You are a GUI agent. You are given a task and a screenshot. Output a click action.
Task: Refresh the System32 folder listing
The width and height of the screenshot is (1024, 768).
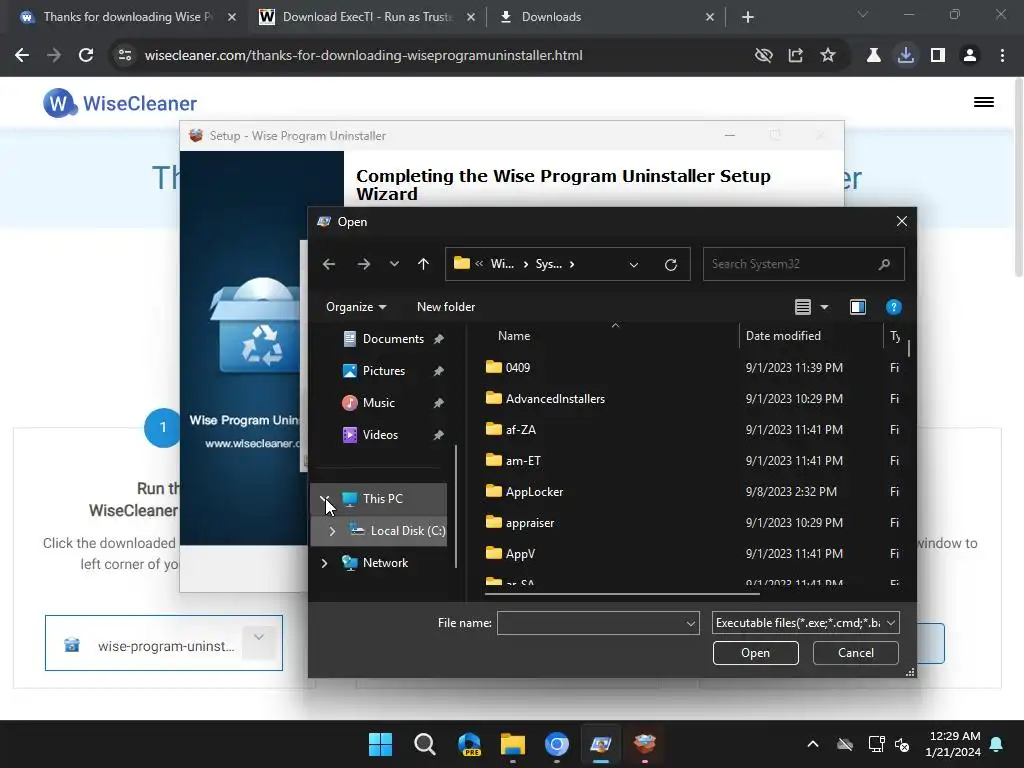pos(671,264)
